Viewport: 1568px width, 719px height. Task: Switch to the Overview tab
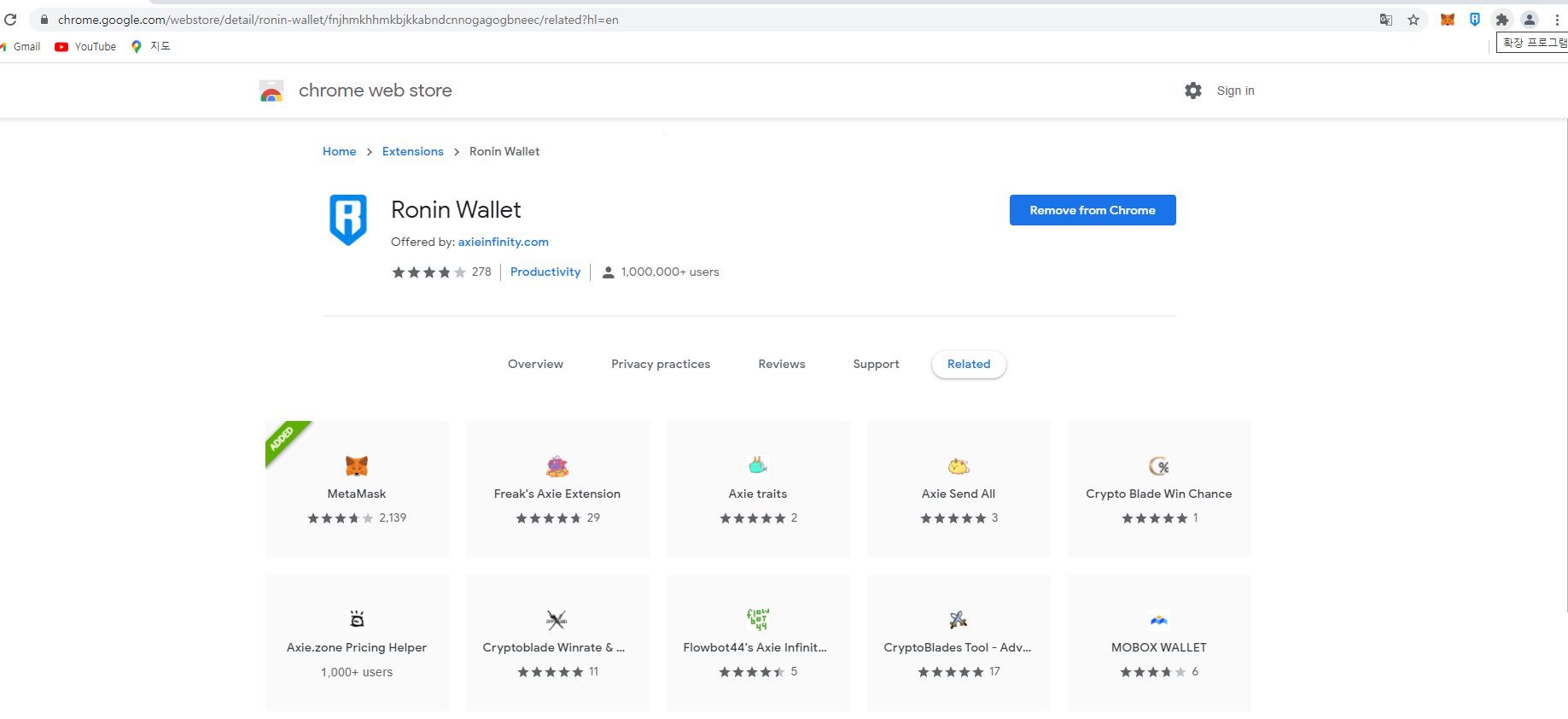pos(535,364)
